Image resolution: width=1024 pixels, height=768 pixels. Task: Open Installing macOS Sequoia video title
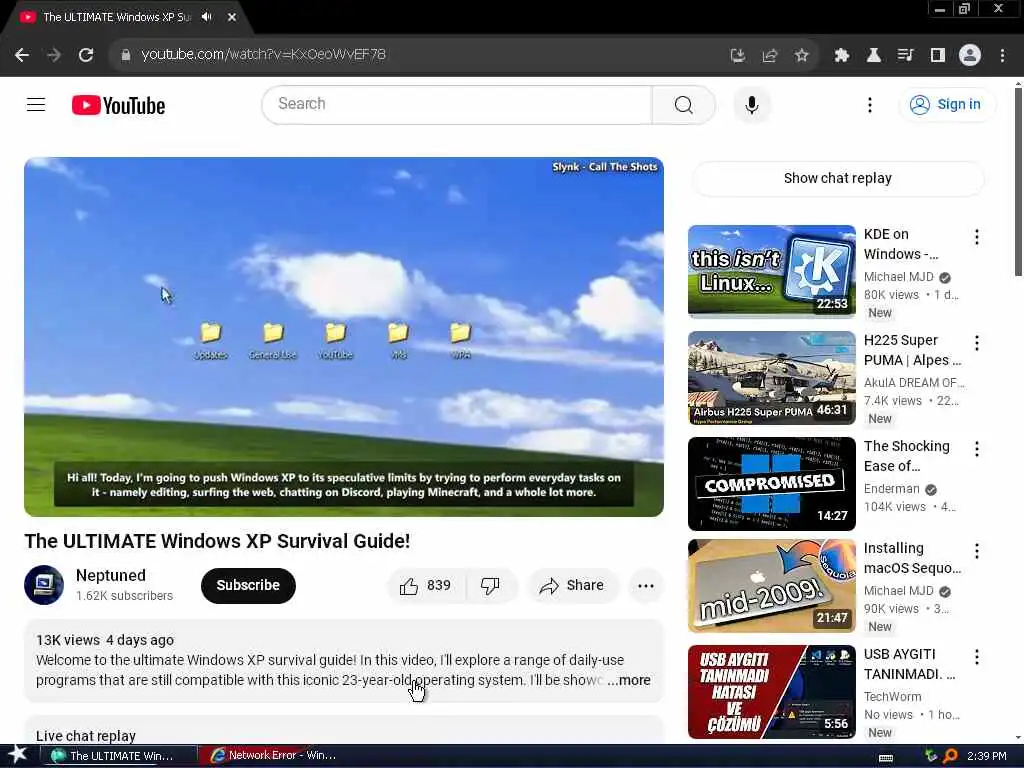(912, 558)
